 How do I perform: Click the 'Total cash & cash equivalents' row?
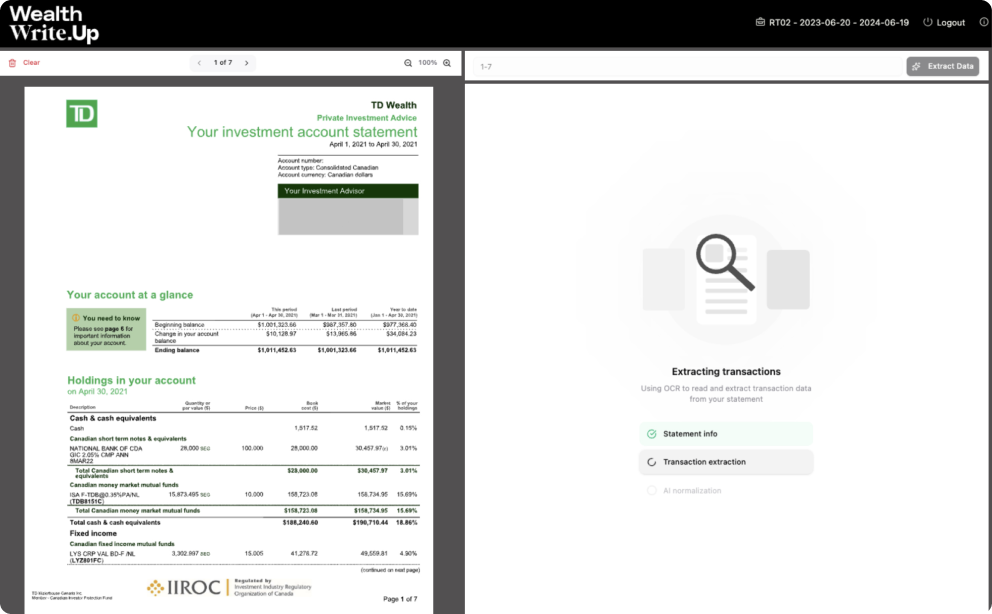[244, 522]
